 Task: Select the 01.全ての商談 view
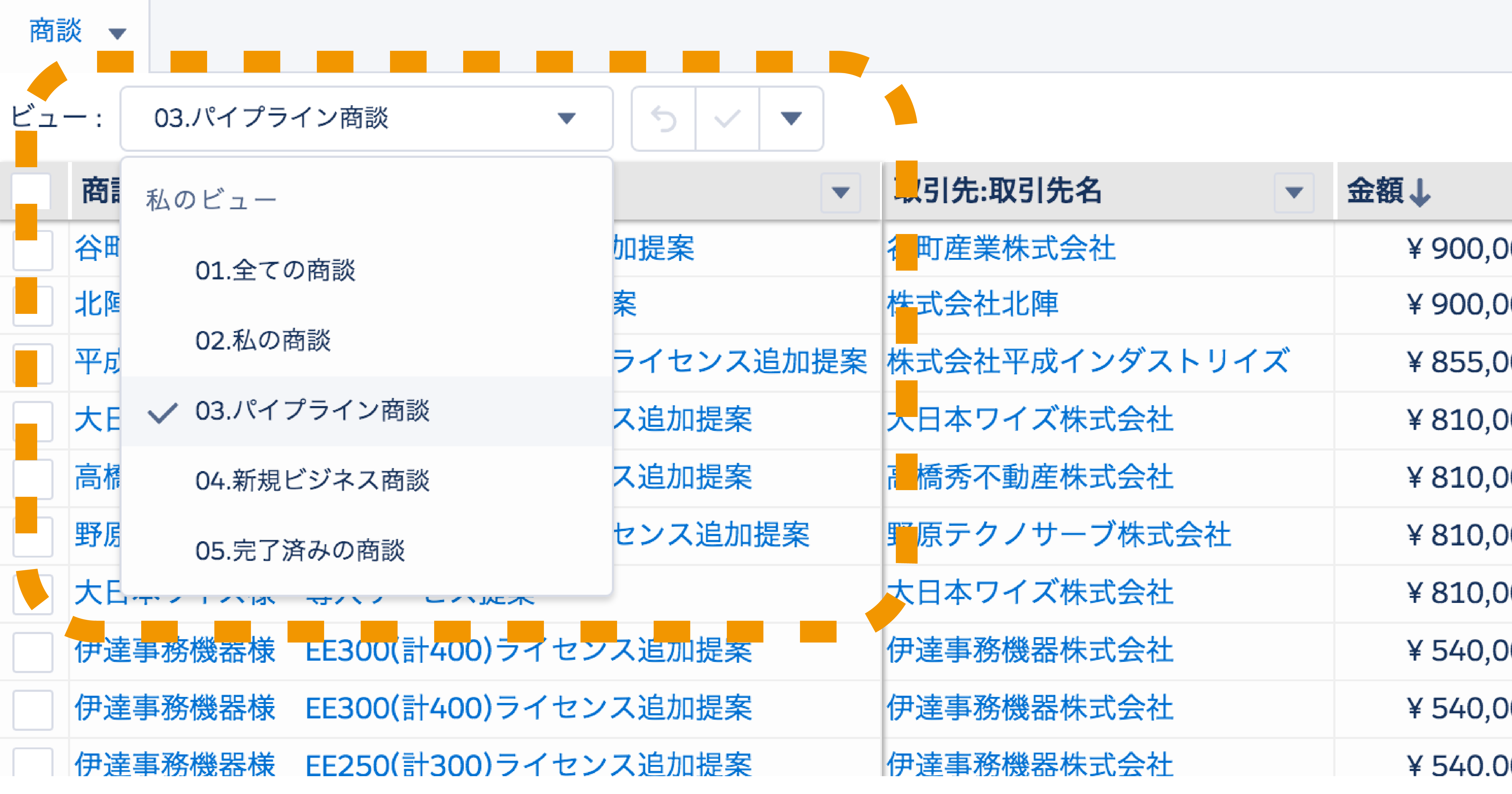coord(277,269)
